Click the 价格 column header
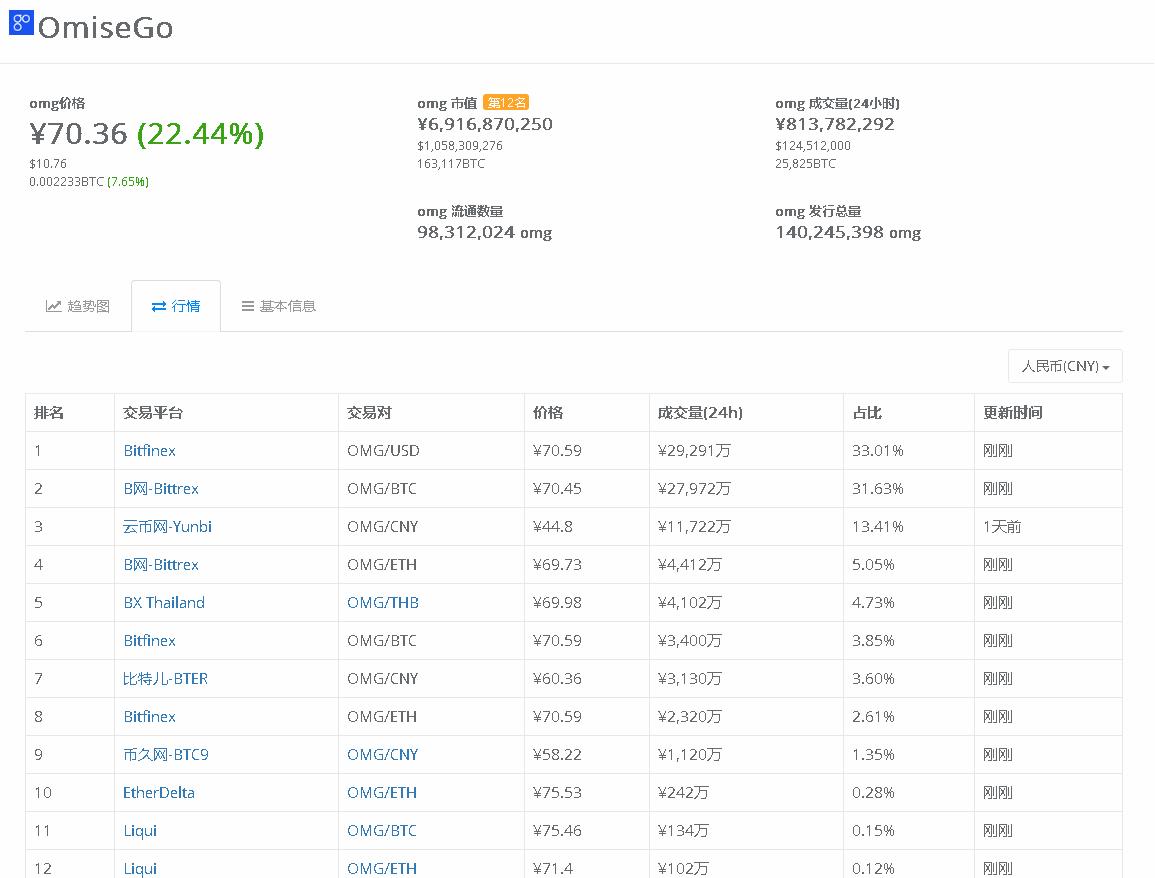This screenshot has height=878, width=1155. (x=548, y=413)
